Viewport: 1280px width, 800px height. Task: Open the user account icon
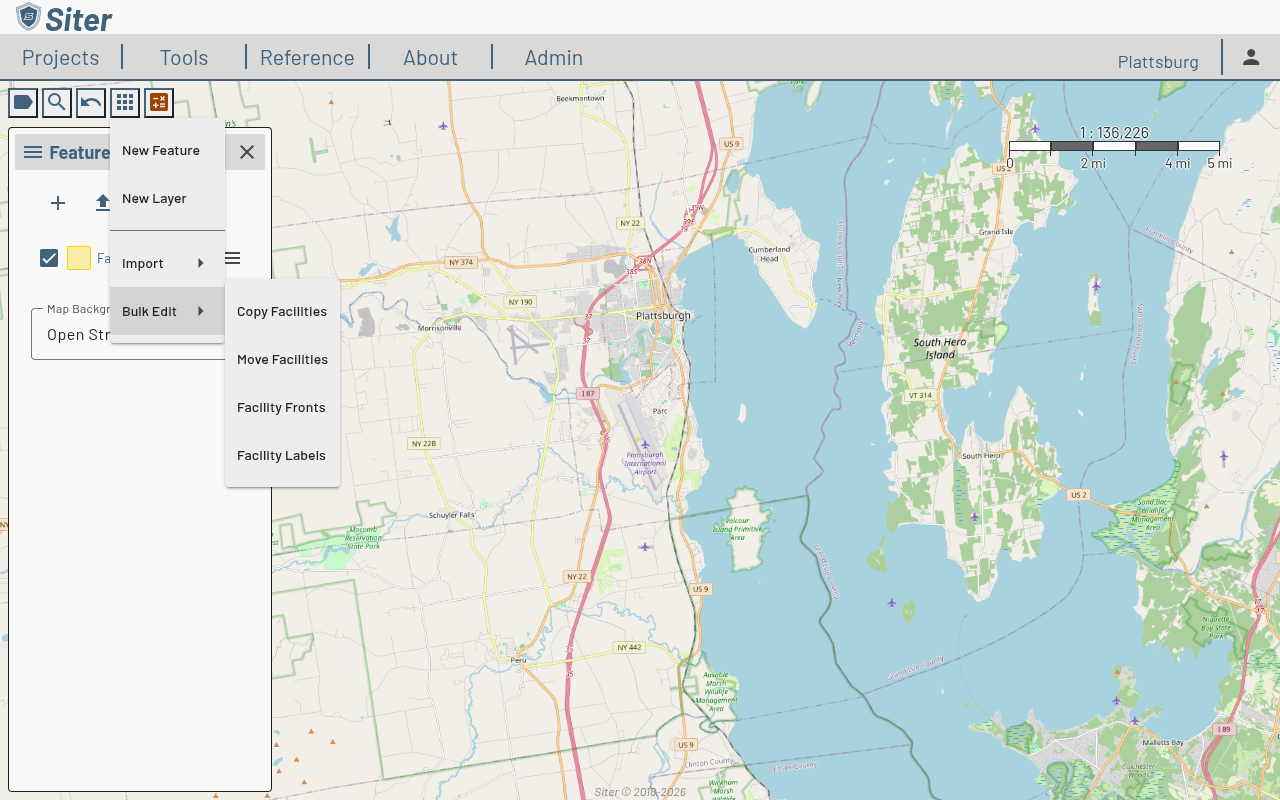click(x=1251, y=57)
